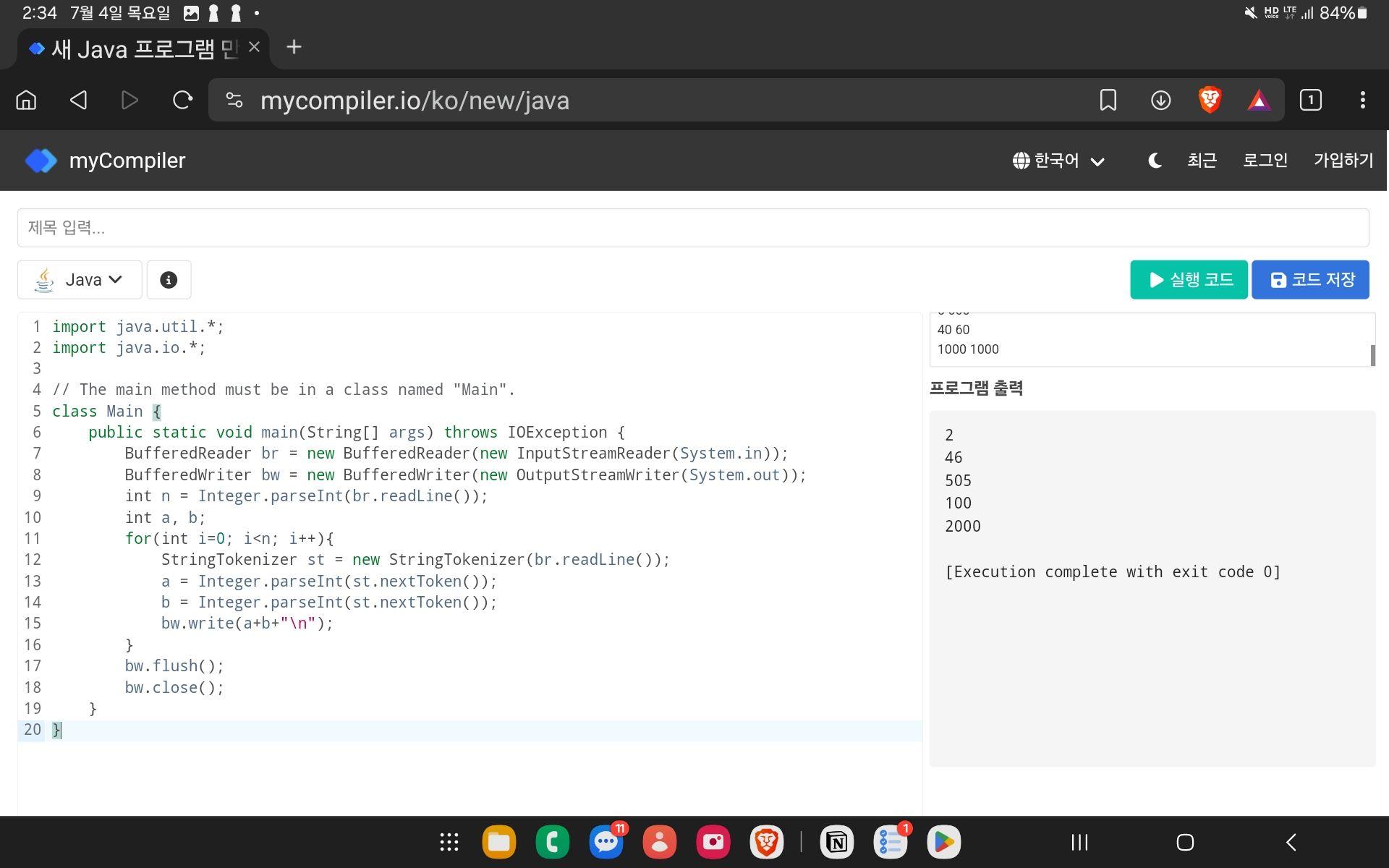Click output value 2000

[x=963, y=527]
